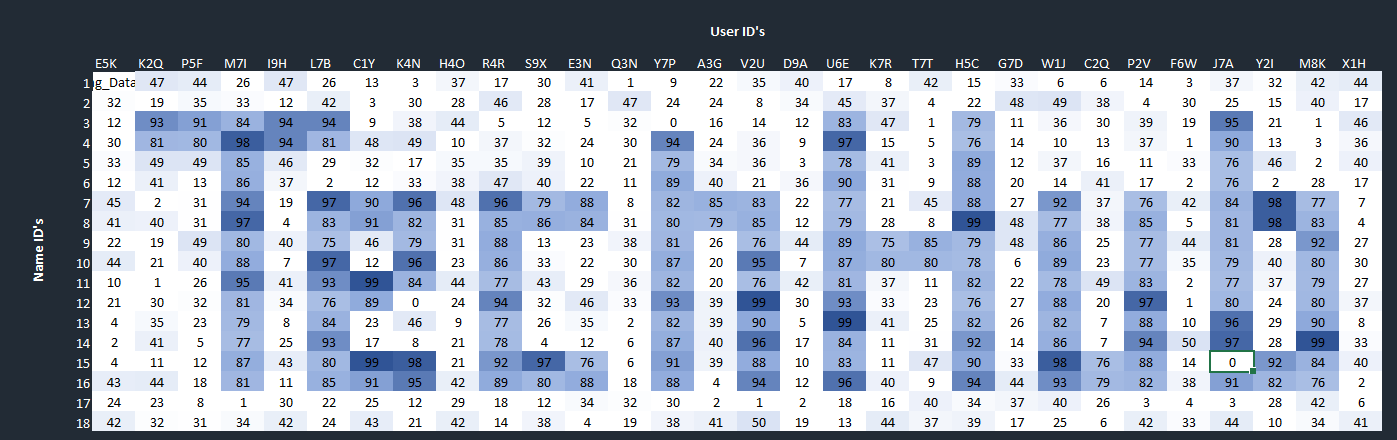Click the g_Data cell in row 1

tap(115, 82)
